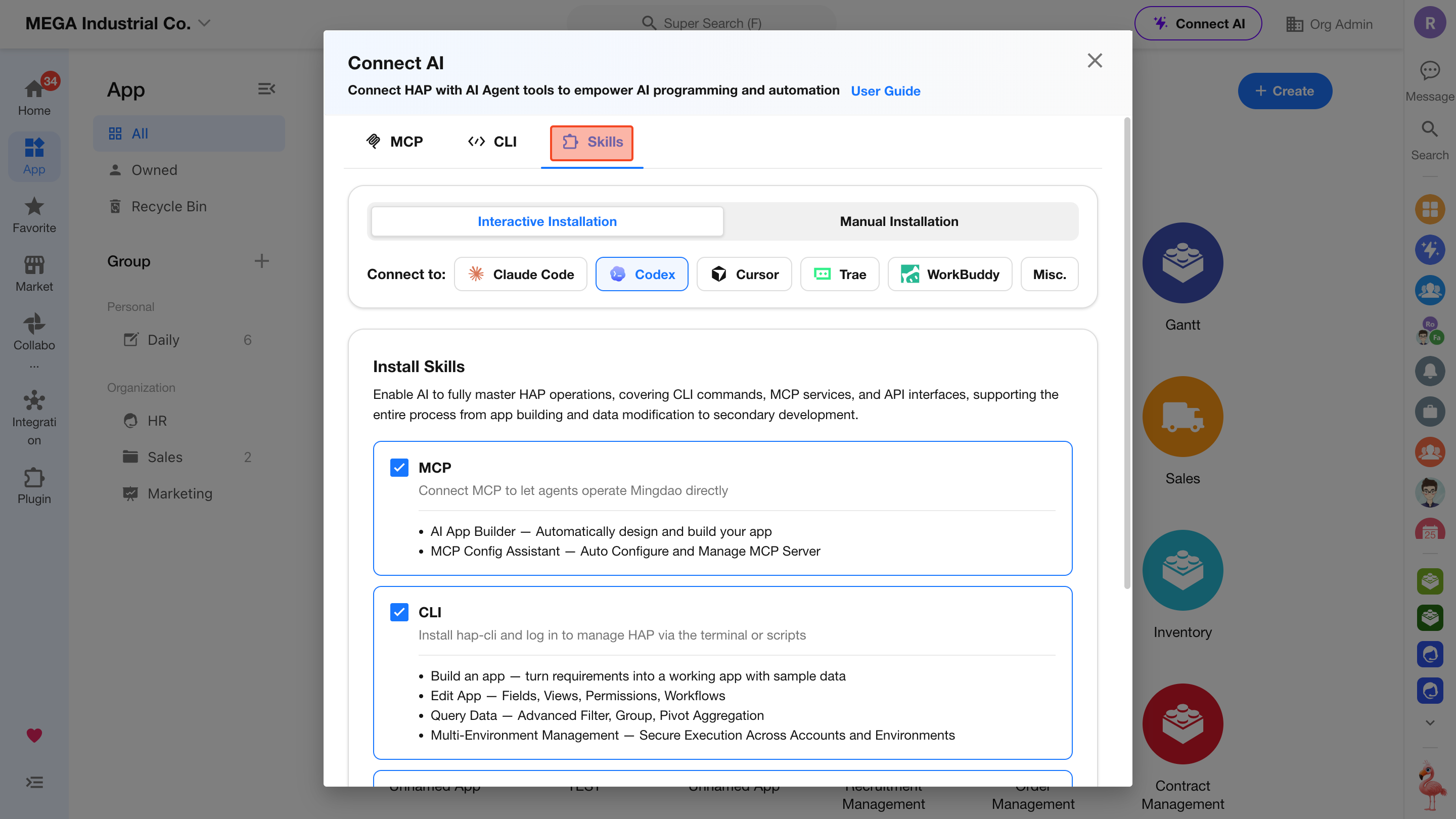Viewport: 1456px width, 819px height.
Task: Open Message in the right sidebar
Action: [1429, 81]
